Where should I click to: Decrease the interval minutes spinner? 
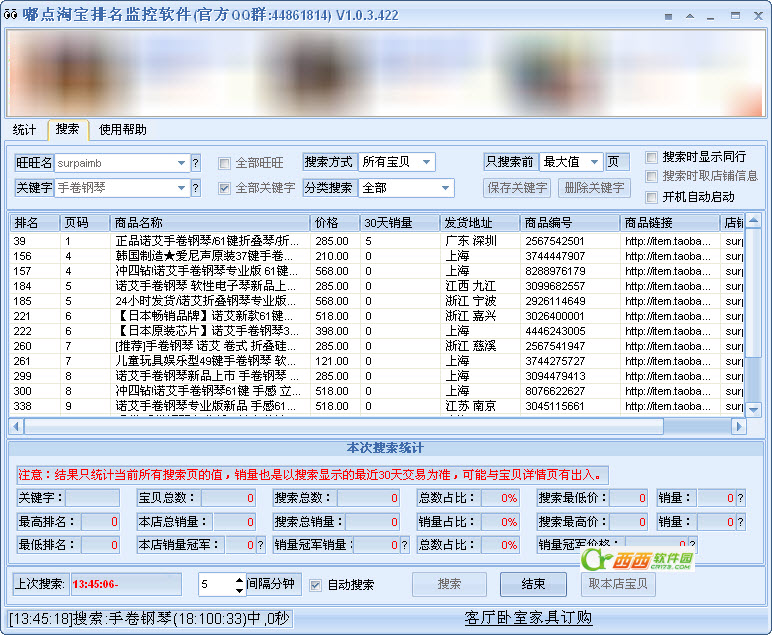coord(239,590)
